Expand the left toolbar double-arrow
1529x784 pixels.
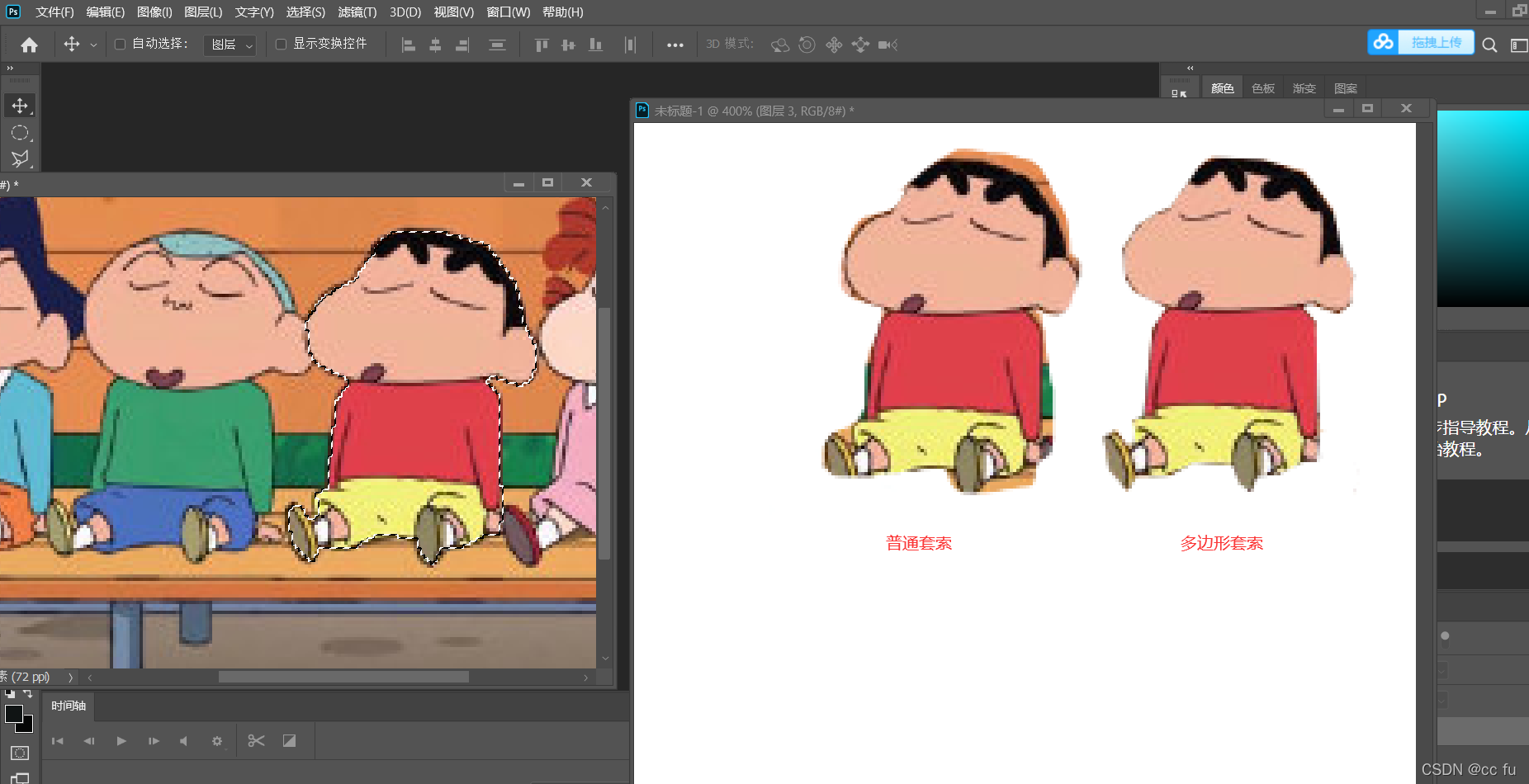10,68
